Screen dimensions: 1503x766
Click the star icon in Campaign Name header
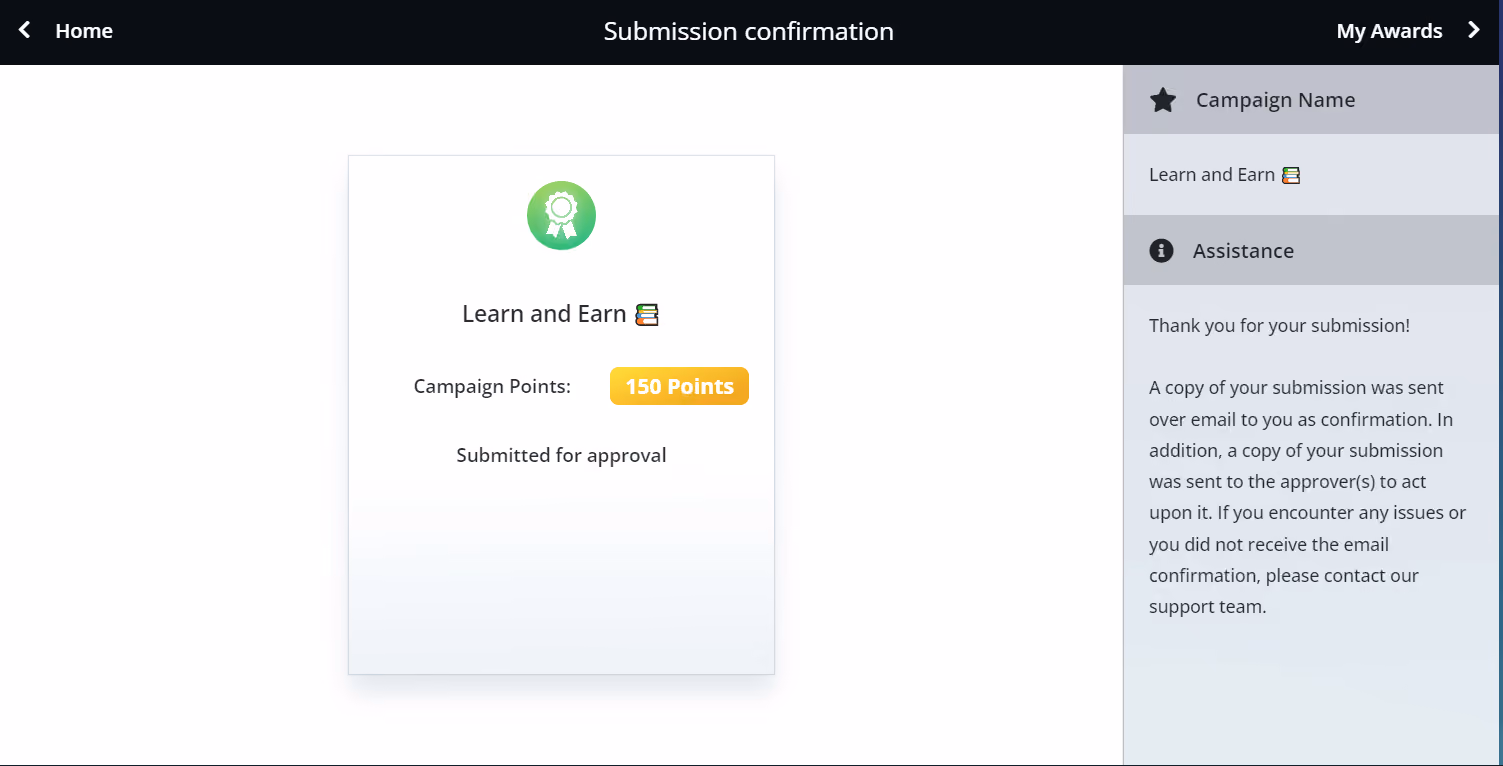click(x=1162, y=100)
